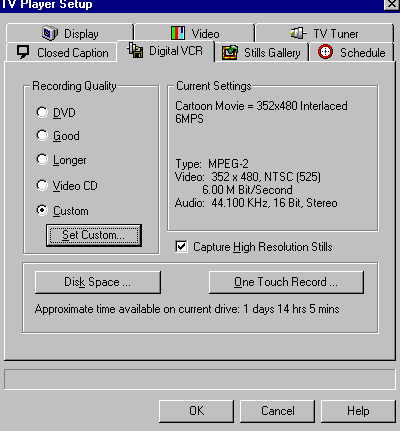Click the 'Current Settings' group label
This screenshot has height=431, width=400.
pyautogui.click(x=214, y=86)
